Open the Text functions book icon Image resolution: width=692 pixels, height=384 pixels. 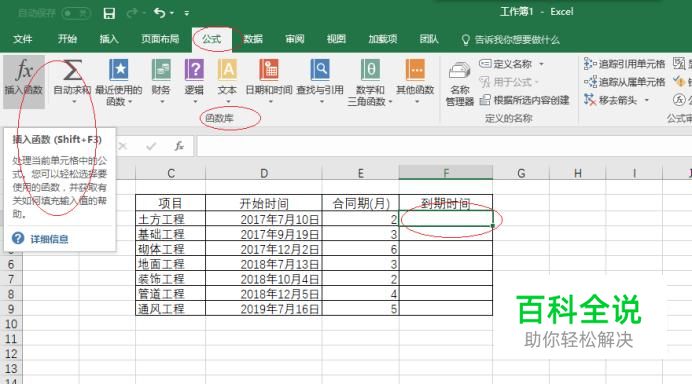click(227, 71)
